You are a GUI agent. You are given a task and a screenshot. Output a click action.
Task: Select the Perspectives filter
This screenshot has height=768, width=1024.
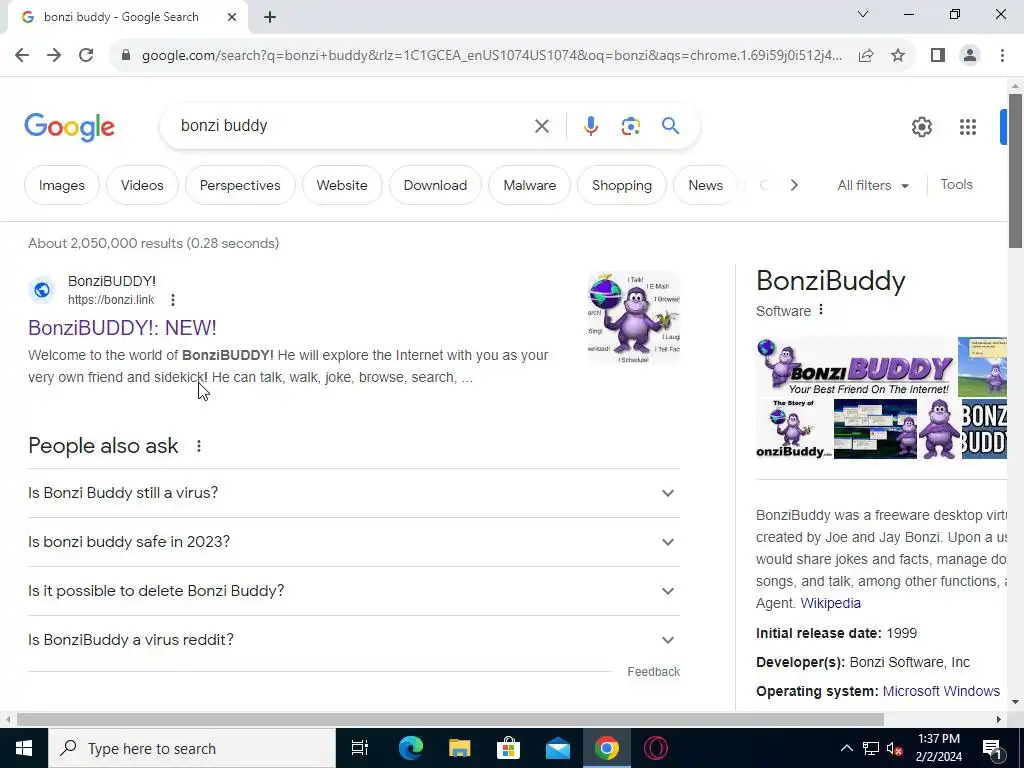[240, 185]
